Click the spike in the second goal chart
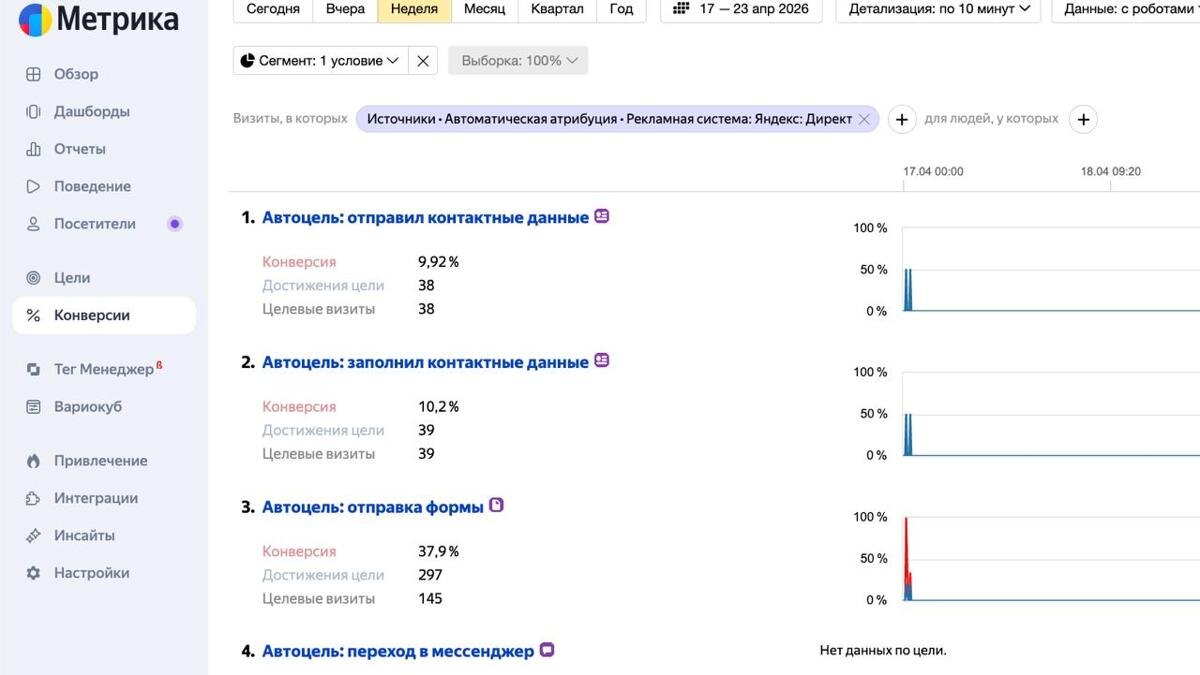The height and width of the screenshot is (675, 1200). (907, 434)
